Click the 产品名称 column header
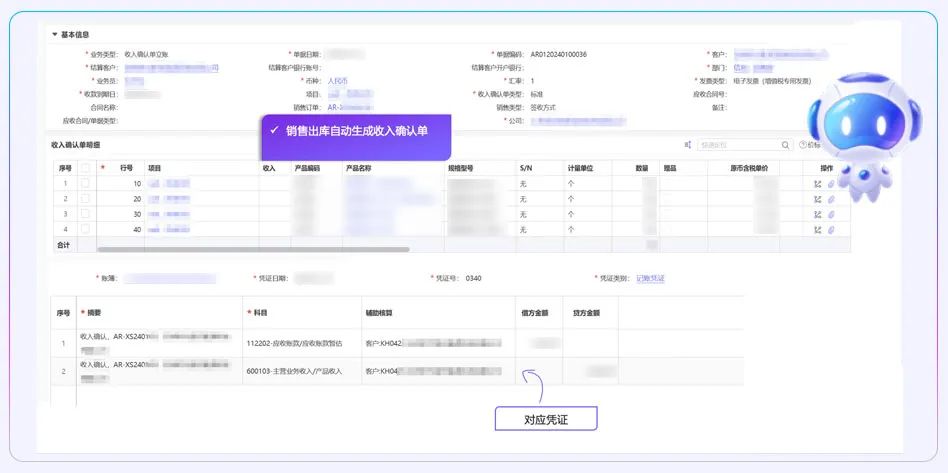The width and height of the screenshot is (948, 473). point(358,168)
